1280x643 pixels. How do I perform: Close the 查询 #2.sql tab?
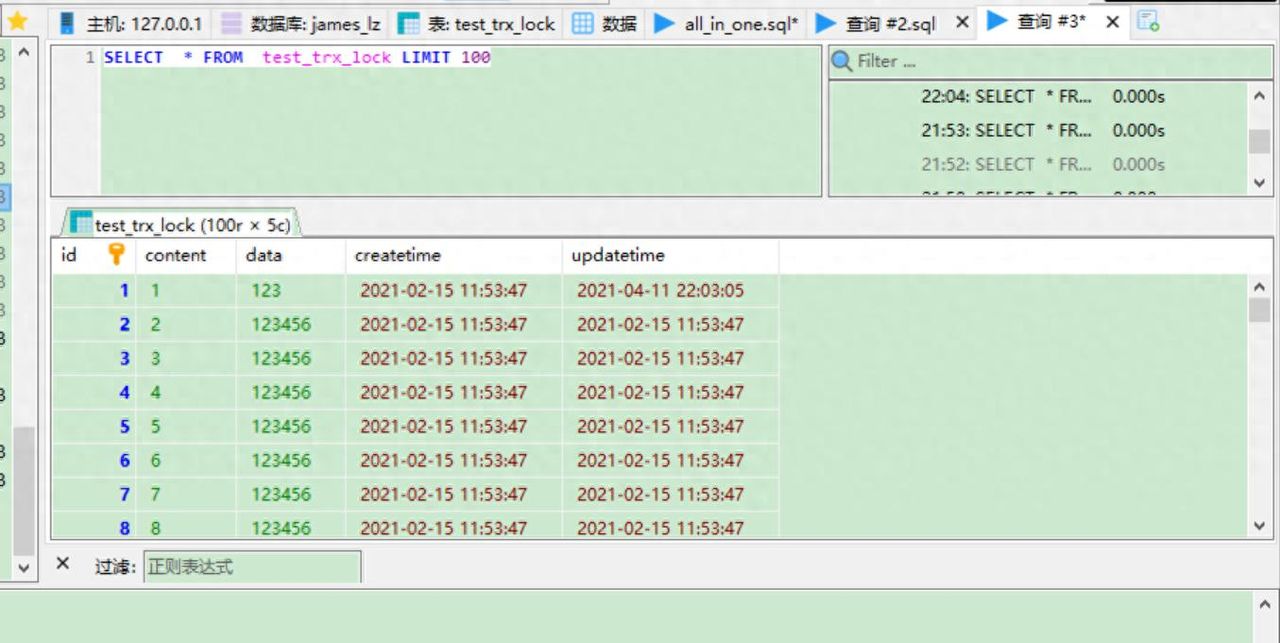[x=962, y=22]
